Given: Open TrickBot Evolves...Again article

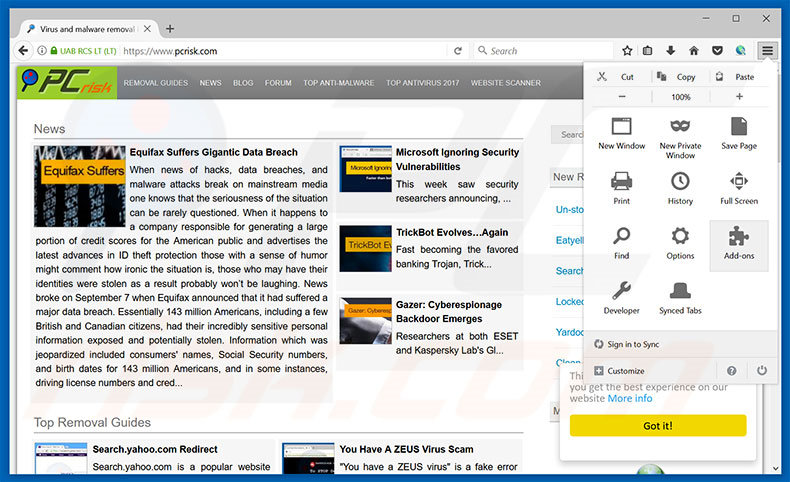Looking at the screenshot, I should click(452, 232).
